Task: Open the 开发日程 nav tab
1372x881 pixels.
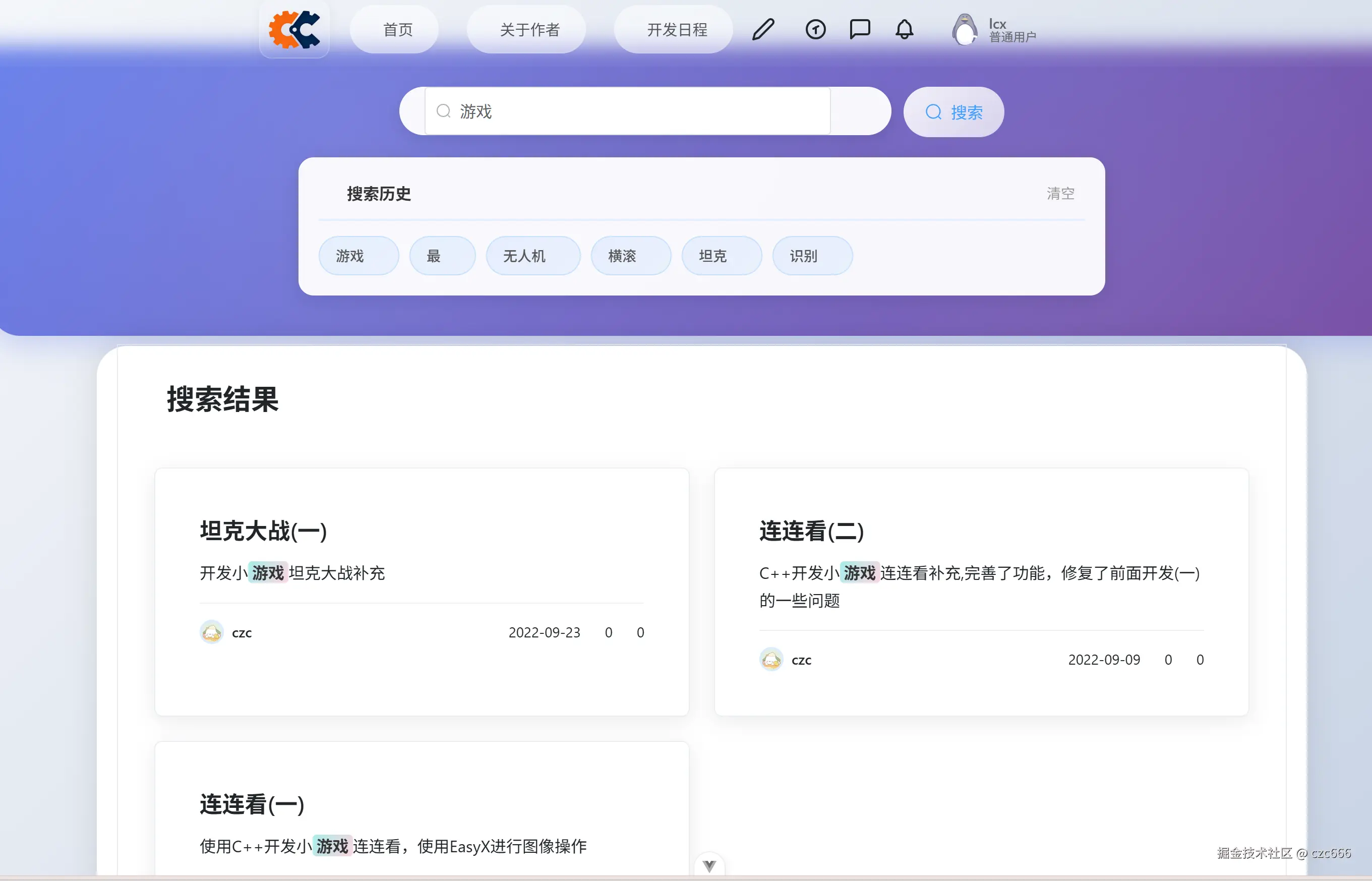Action: 677,30
